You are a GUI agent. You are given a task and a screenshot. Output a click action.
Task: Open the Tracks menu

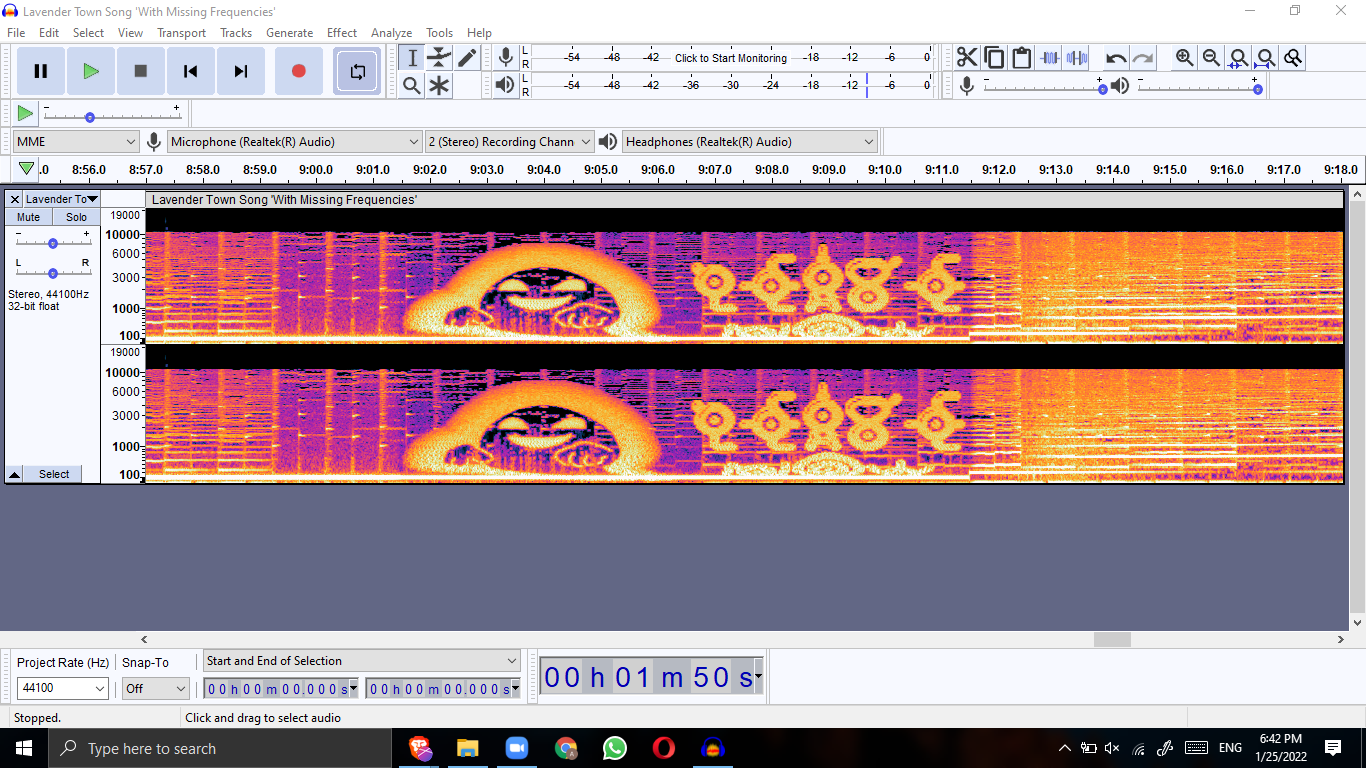pyautogui.click(x=236, y=33)
